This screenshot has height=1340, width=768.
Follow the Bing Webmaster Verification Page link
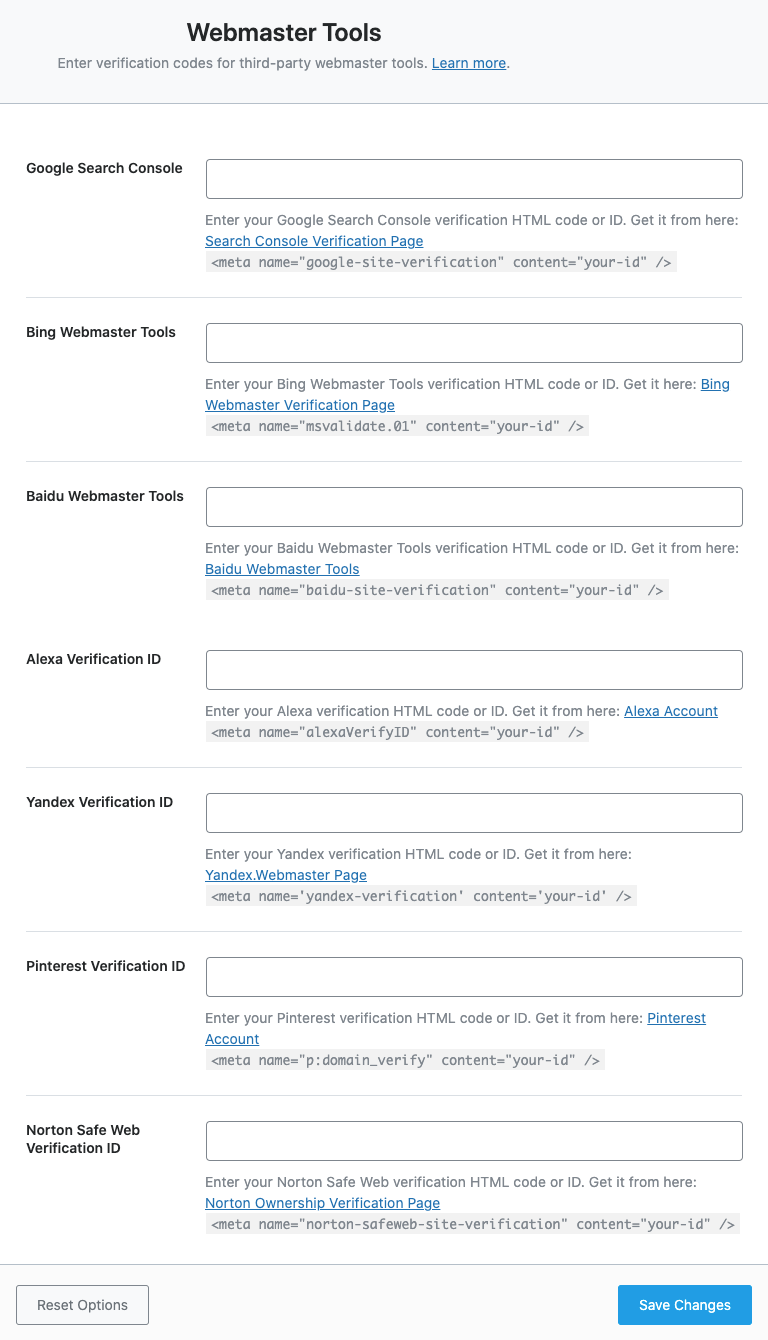coord(300,405)
